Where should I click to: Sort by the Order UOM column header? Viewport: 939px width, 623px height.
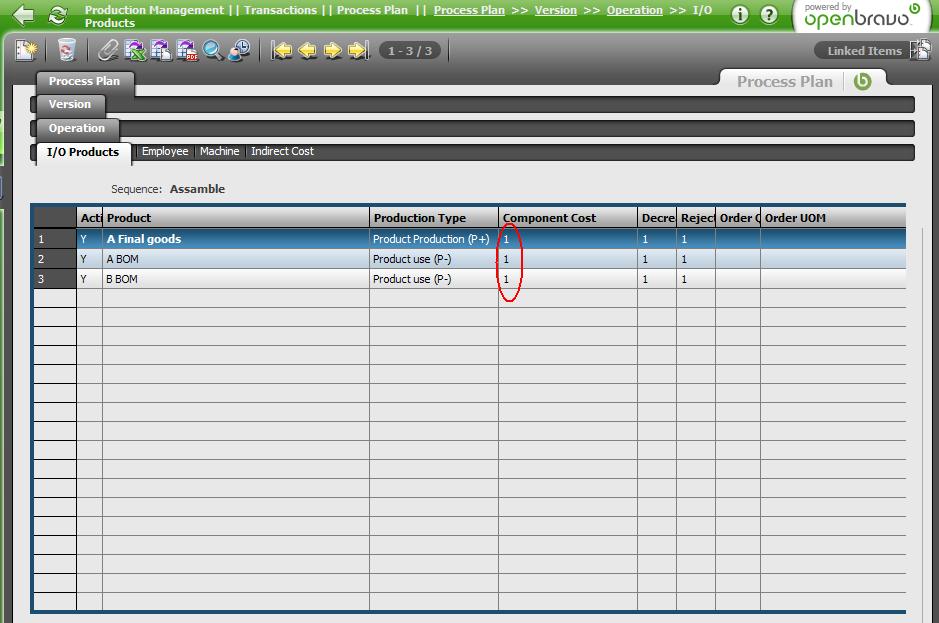(x=833, y=218)
